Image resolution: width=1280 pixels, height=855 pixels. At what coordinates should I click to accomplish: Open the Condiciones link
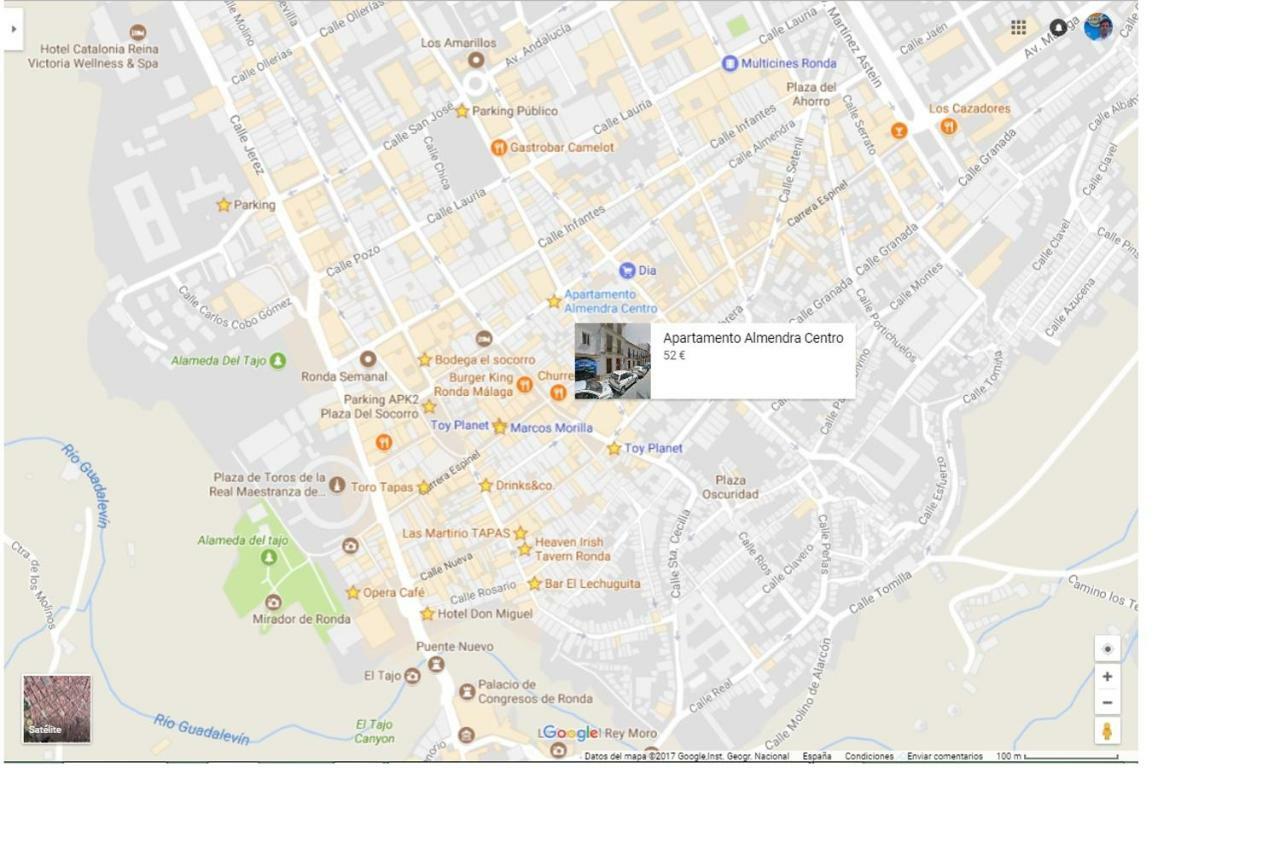point(869,756)
